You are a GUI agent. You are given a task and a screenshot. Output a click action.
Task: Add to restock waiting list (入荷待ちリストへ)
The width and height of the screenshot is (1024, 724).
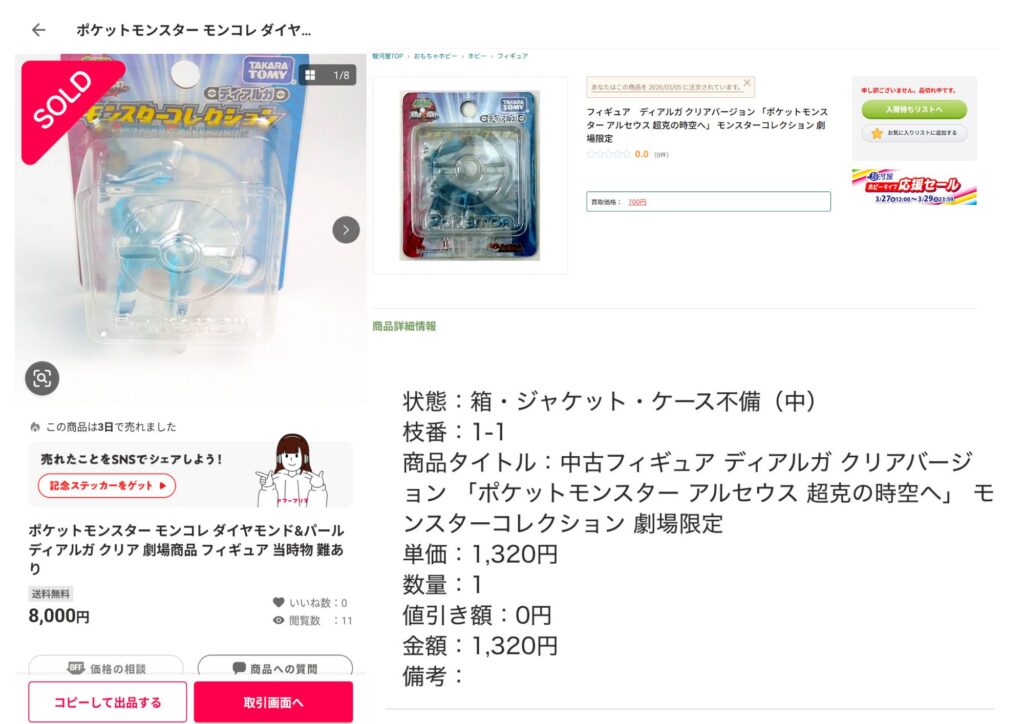tap(914, 110)
